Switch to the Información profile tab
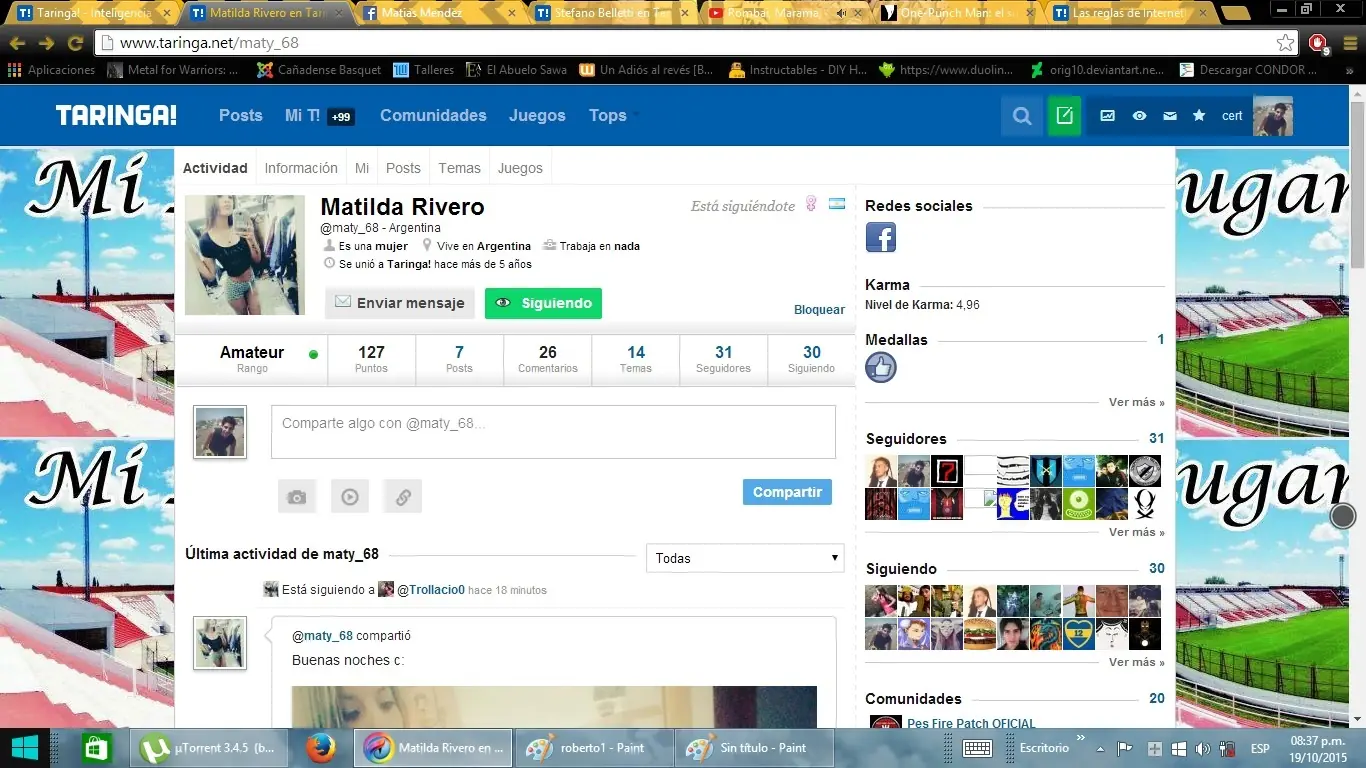The width and height of the screenshot is (1366, 768). 301,168
